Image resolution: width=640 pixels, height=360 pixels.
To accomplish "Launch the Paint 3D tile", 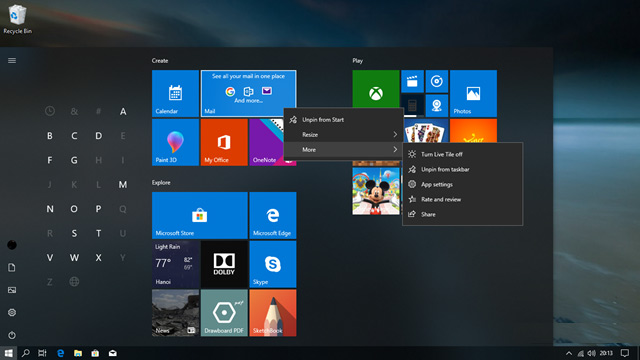I will 176,142.
